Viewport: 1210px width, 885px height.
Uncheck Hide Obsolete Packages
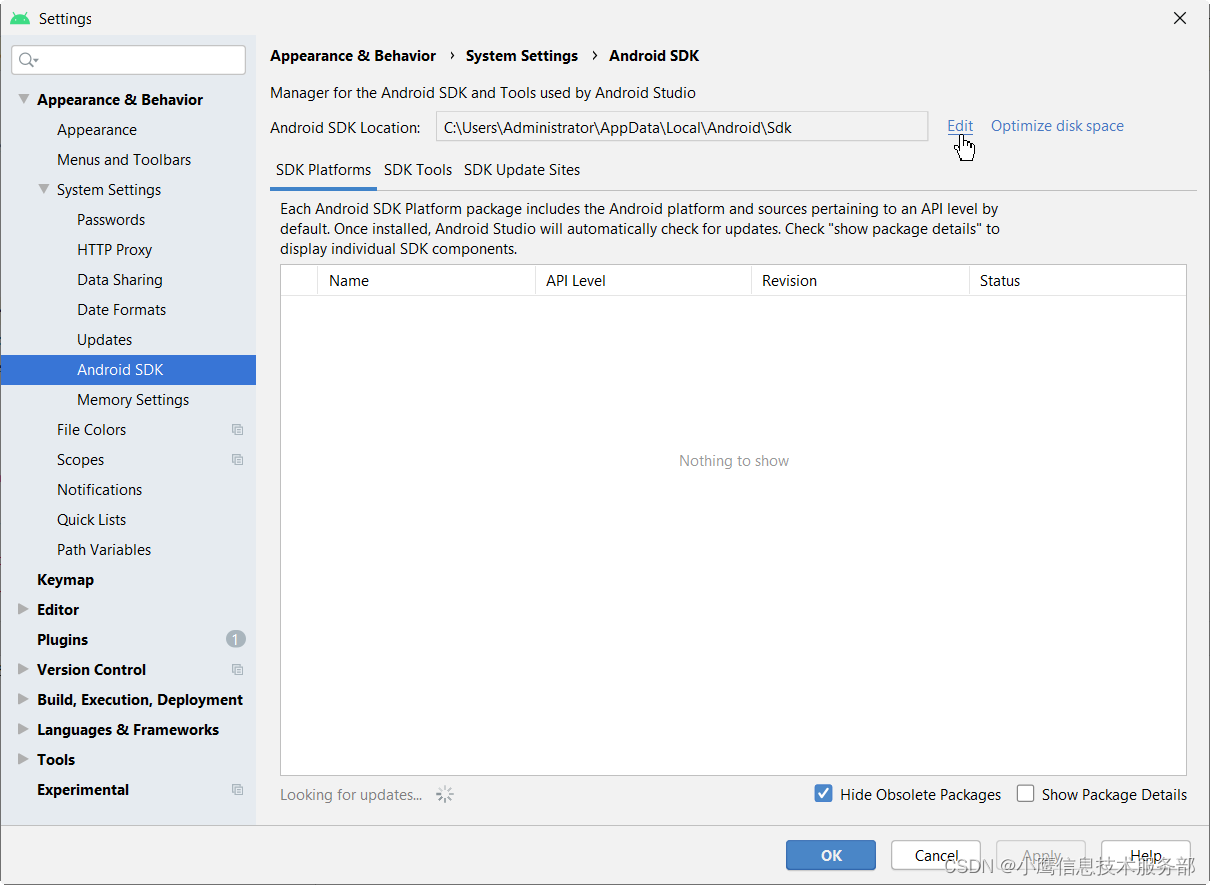pyautogui.click(x=824, y=794)
